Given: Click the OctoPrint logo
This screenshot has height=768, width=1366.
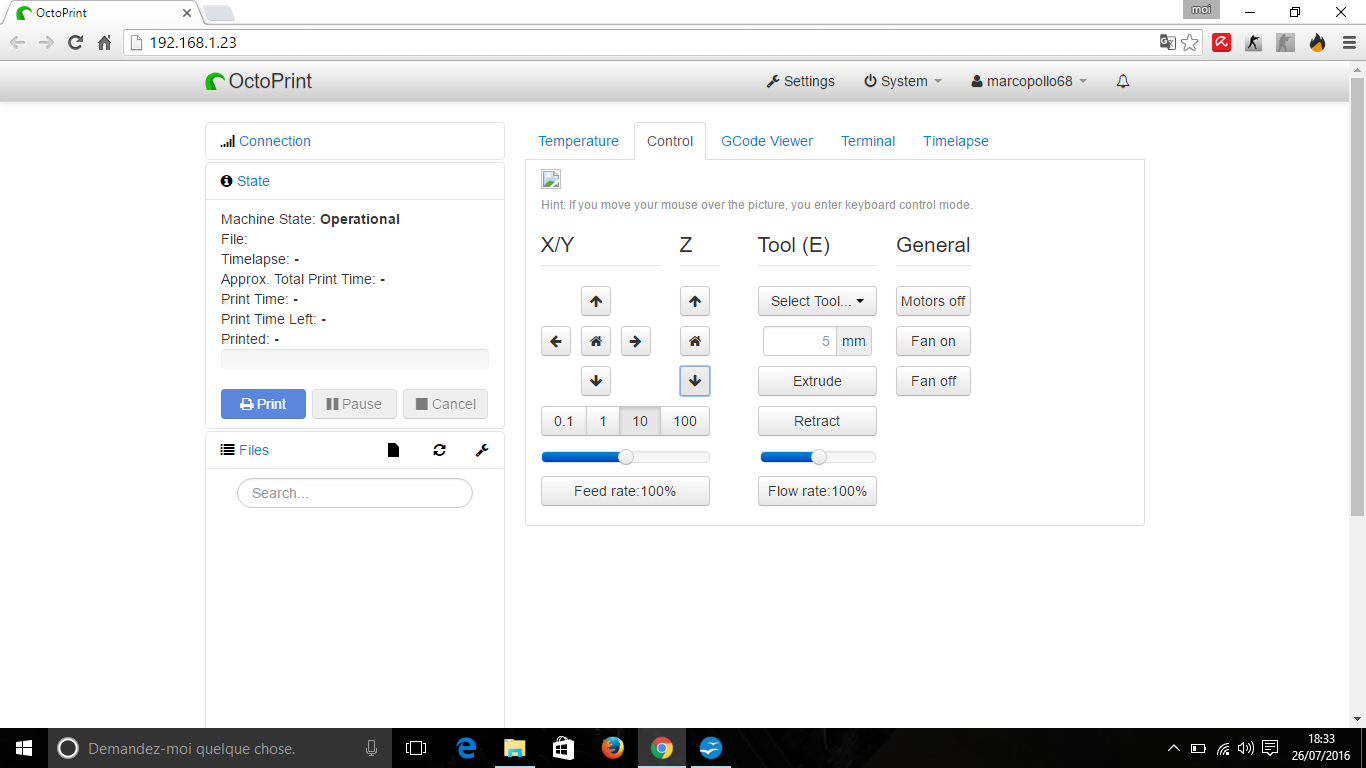Looking at the screenshot, I should tap(259, 81).
